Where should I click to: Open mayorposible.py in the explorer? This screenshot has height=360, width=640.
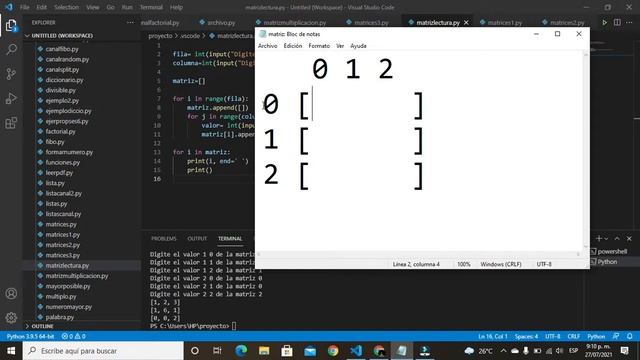pos(68,286)
